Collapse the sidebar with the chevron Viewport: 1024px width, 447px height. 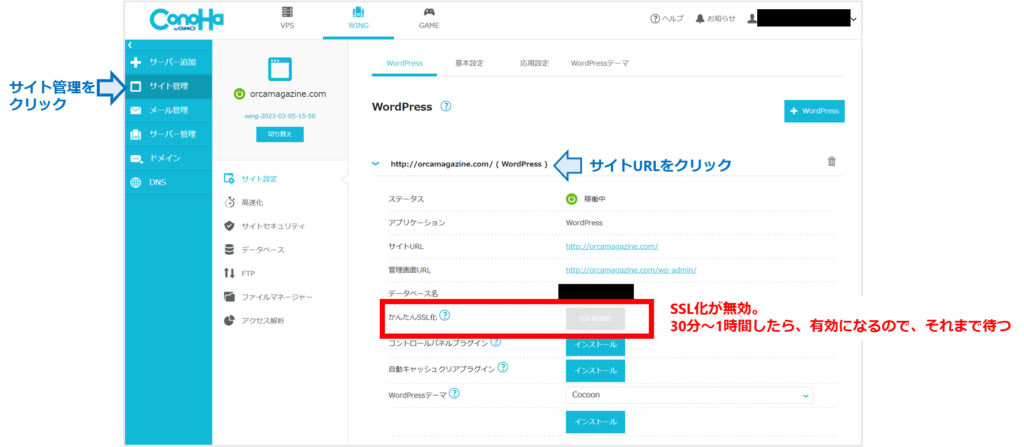(x=131, y=44)
